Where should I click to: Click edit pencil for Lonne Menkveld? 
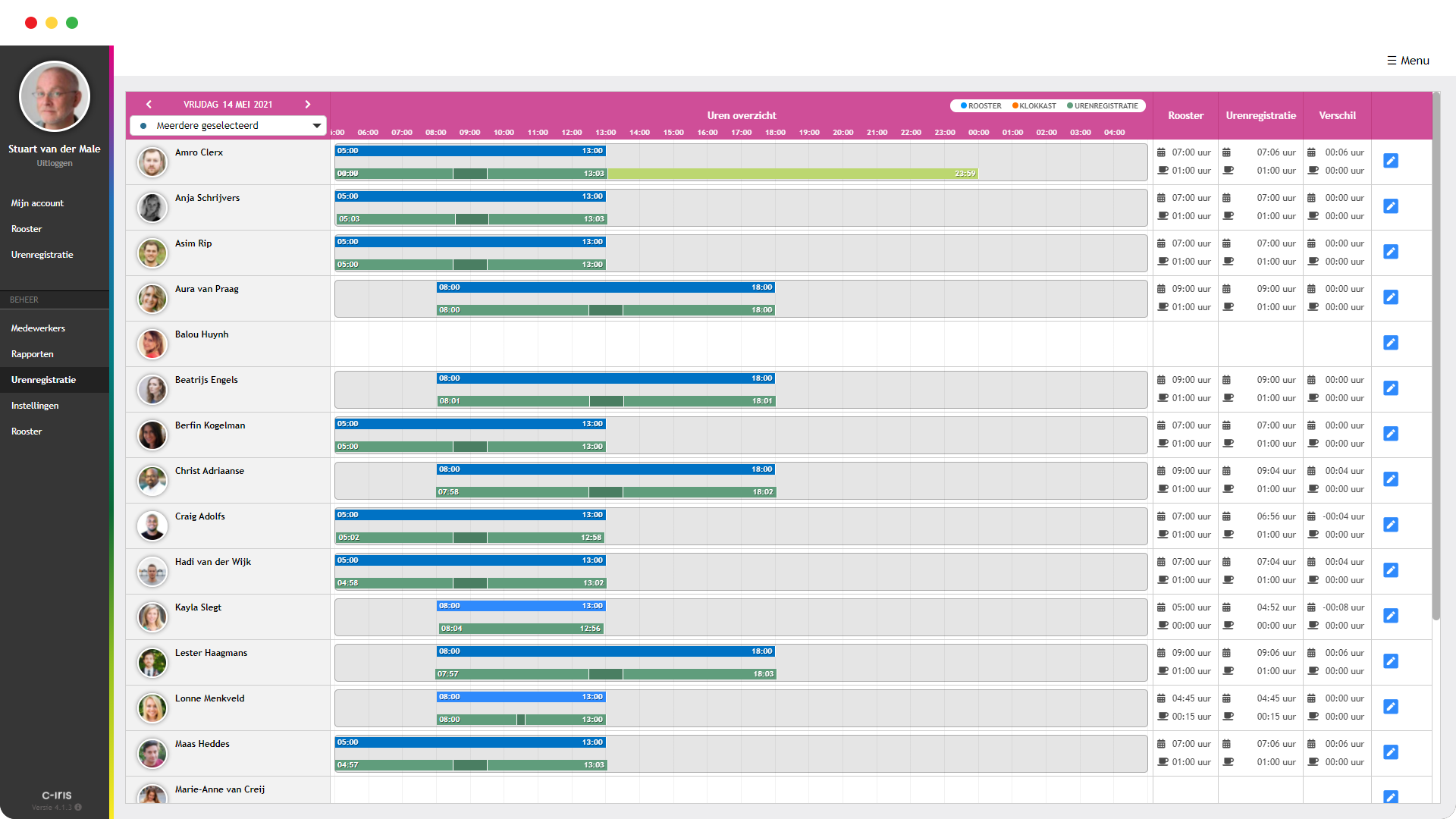tap(1390, 707)
